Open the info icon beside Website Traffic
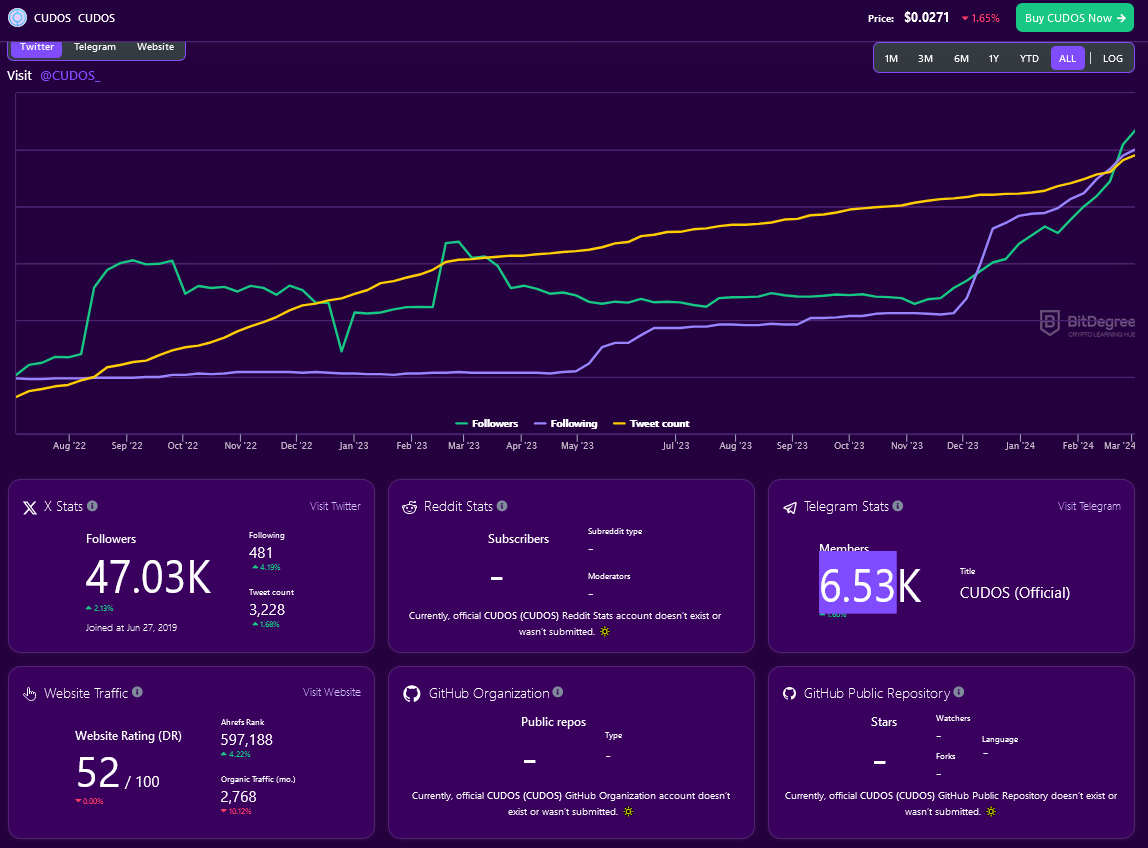The image size is (1148, 848). 137,692
